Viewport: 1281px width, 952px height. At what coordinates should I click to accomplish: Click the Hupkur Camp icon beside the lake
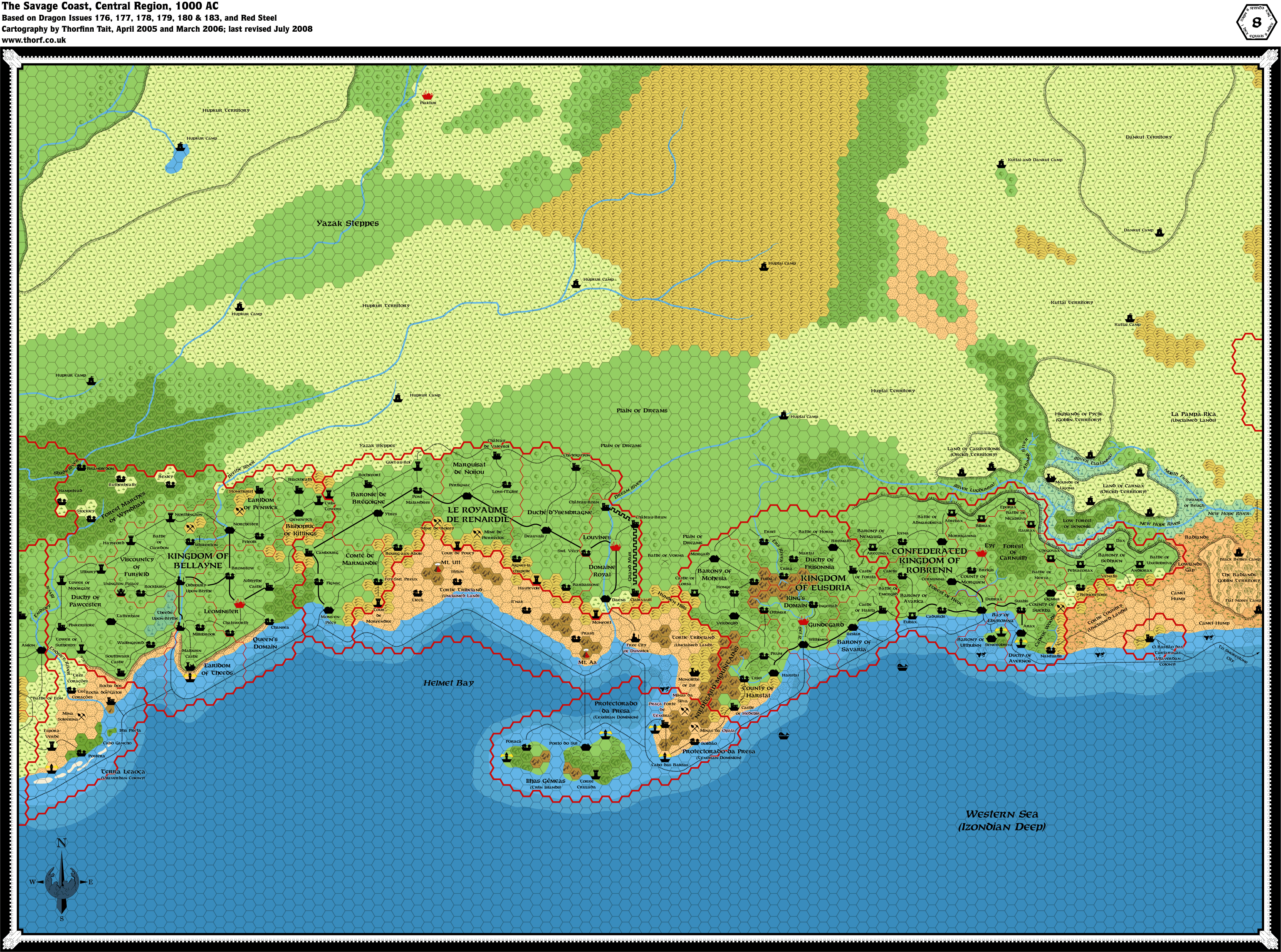(181, 147)
